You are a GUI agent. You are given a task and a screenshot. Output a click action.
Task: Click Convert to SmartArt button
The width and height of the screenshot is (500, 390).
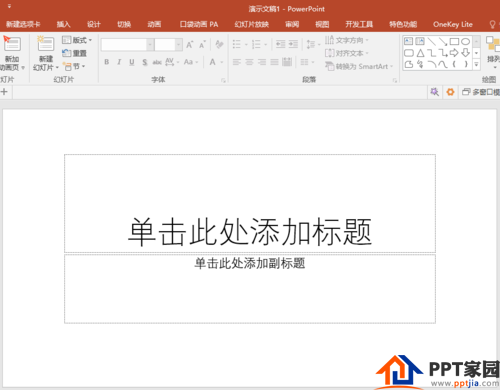point(359,66)
